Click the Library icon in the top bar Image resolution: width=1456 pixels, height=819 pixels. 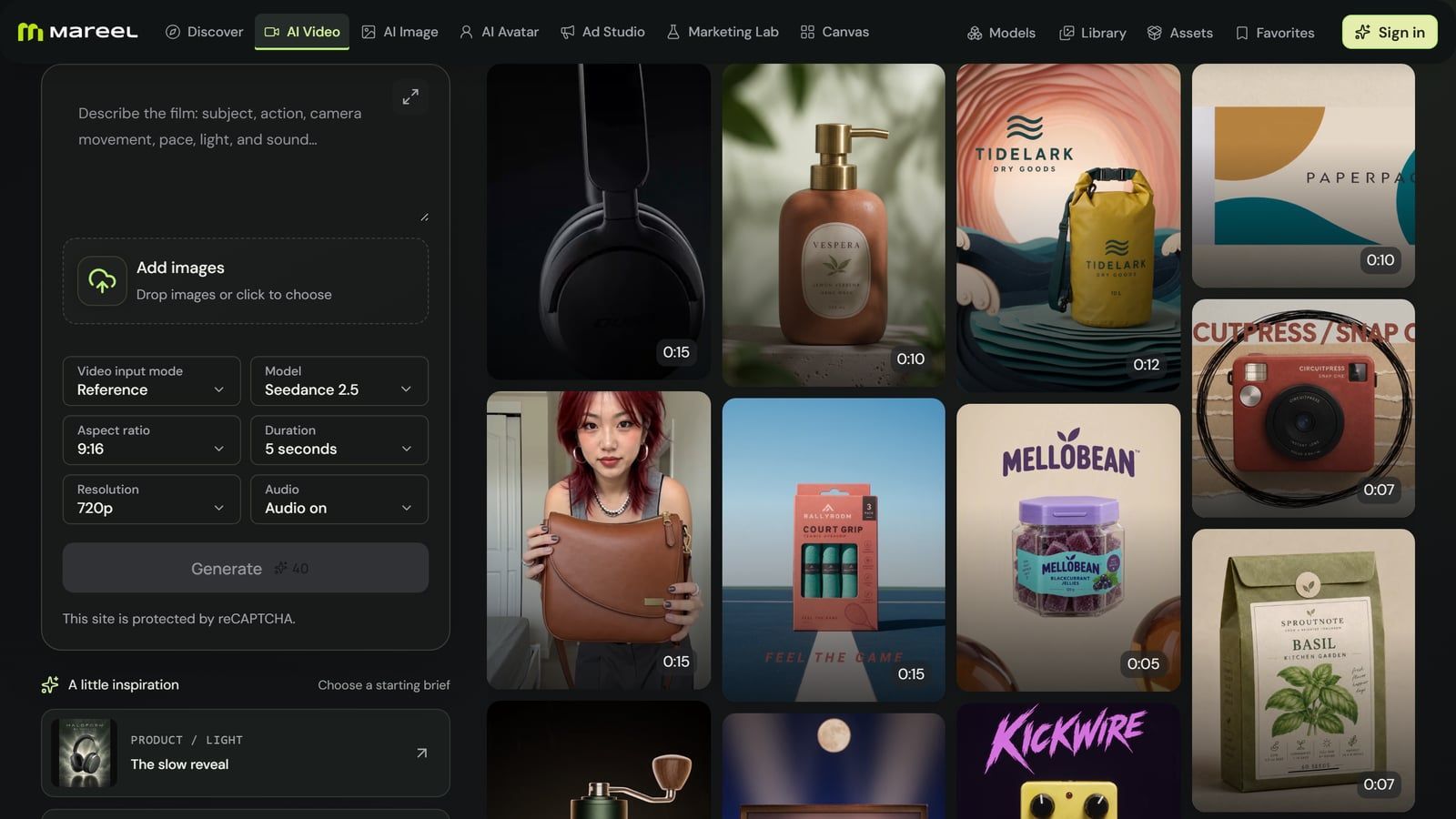click(1067, 33)
